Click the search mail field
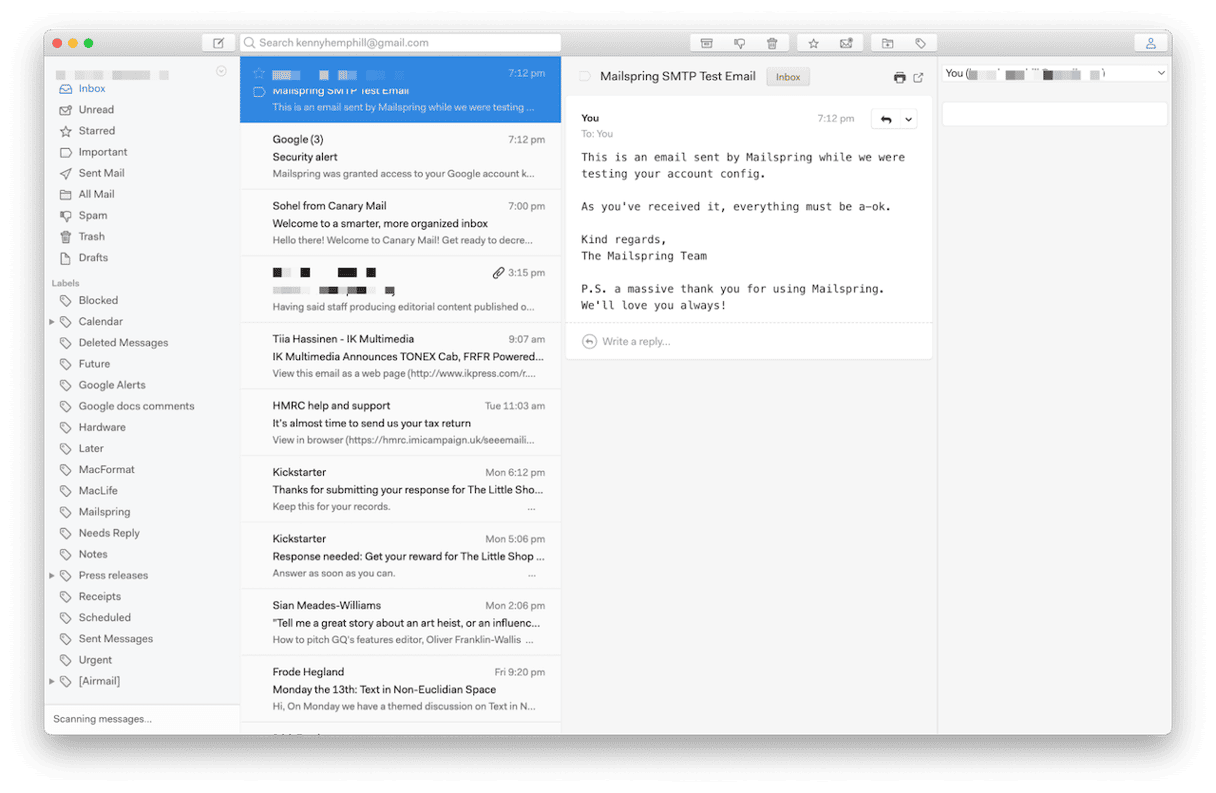1216x793 pixels. tap(400, 43)
